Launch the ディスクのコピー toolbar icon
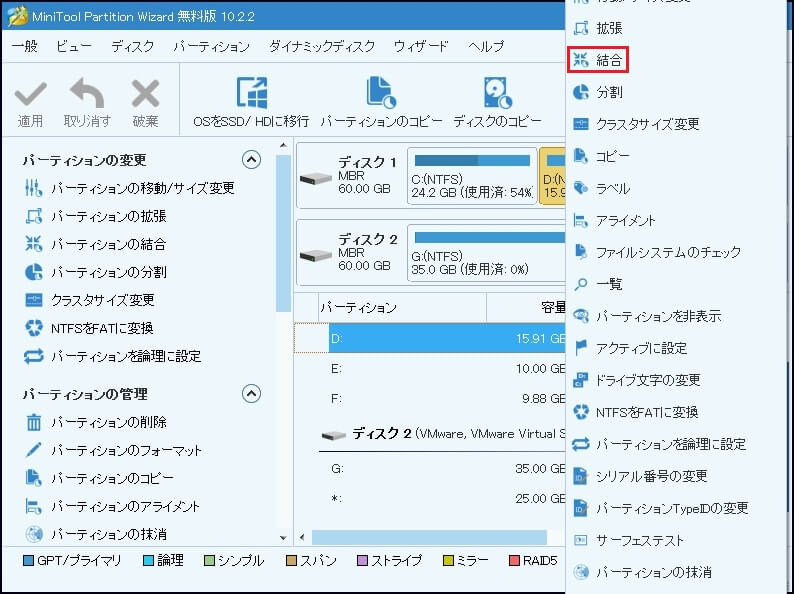The height and width of the screenshot is (594, 794). pyautogui.click(x=497, y=93)
